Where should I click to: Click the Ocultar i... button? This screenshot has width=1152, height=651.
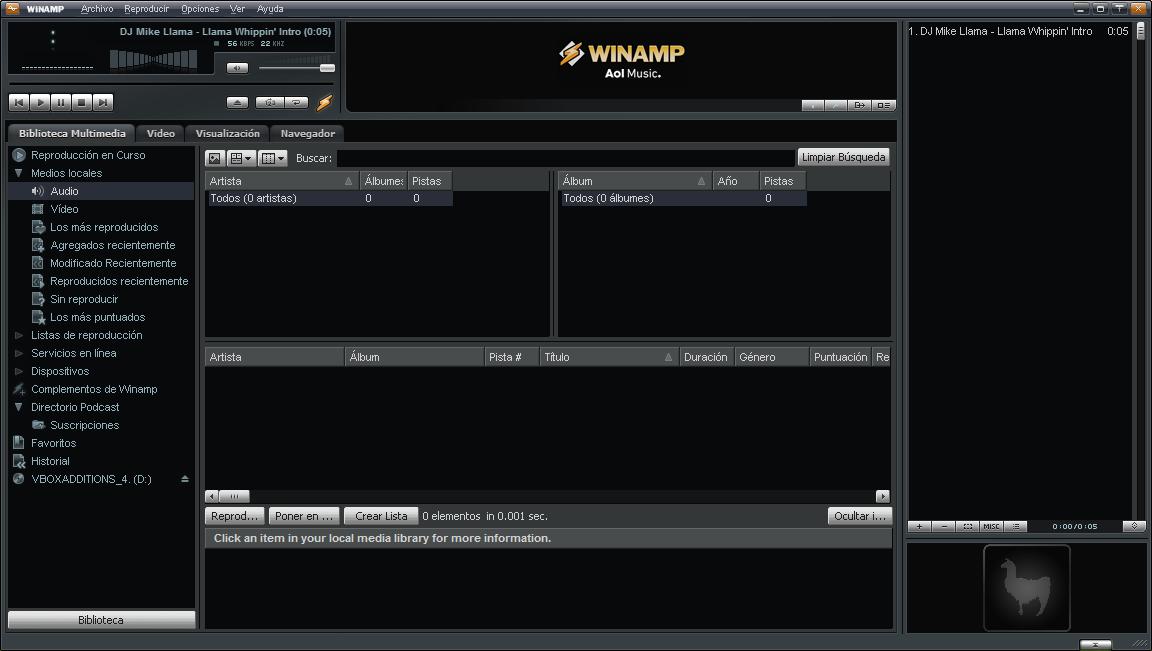pos(860,516)
